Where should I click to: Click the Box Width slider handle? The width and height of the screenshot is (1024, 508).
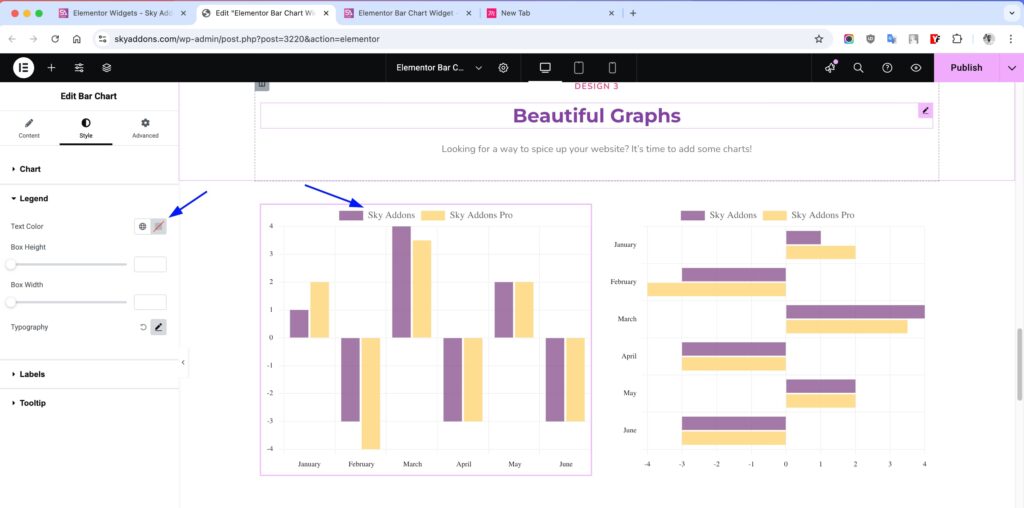(10, 302)
